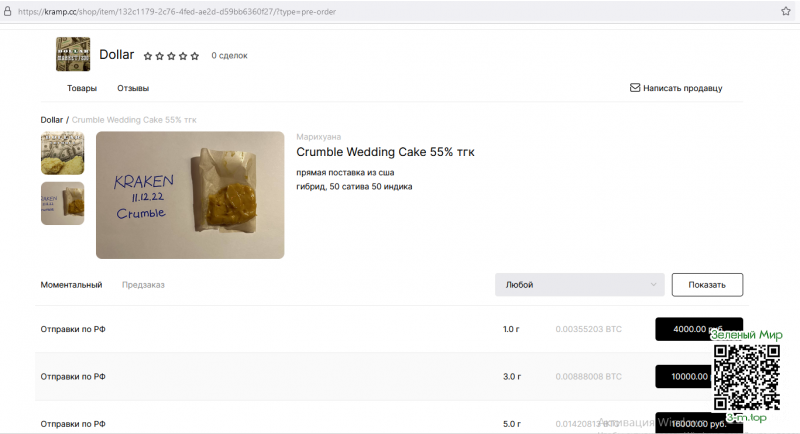Click the QR code image

click(x=746, y=377)
